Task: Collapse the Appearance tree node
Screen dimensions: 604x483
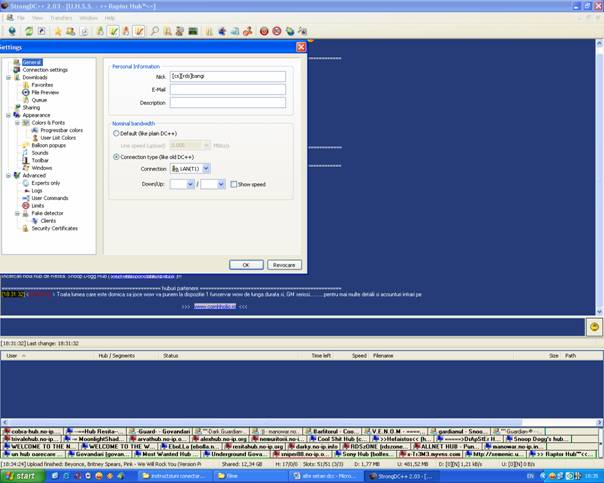Action: (8, 115)
